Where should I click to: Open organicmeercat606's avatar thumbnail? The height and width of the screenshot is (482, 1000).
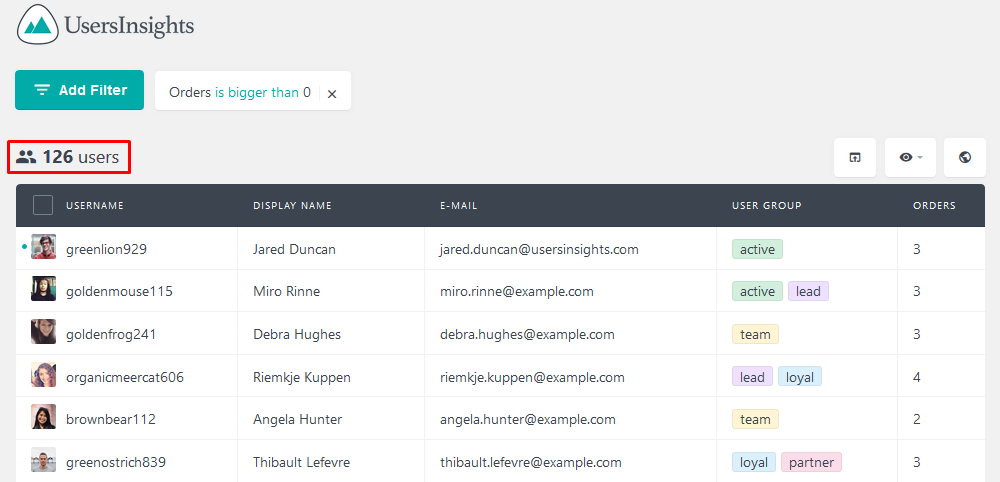click(43, 374)
